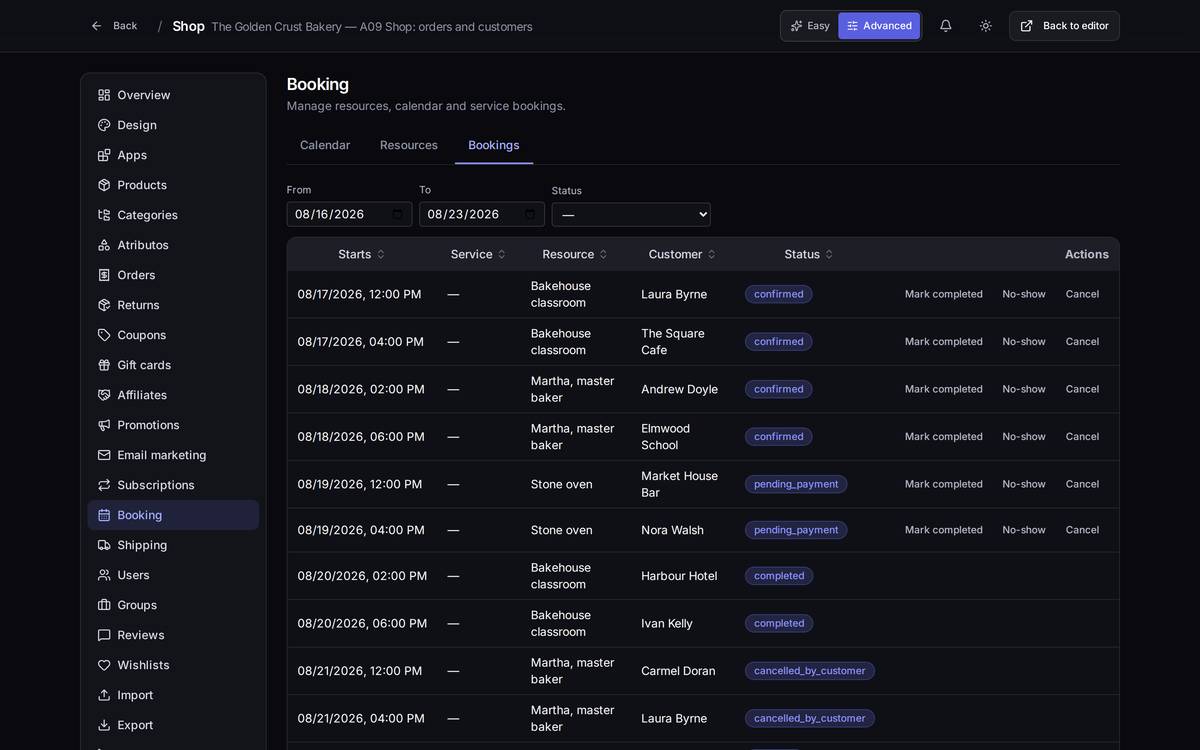Open the Email marketing envelope icon
The image size is (1200, 750).
point(104,455)
